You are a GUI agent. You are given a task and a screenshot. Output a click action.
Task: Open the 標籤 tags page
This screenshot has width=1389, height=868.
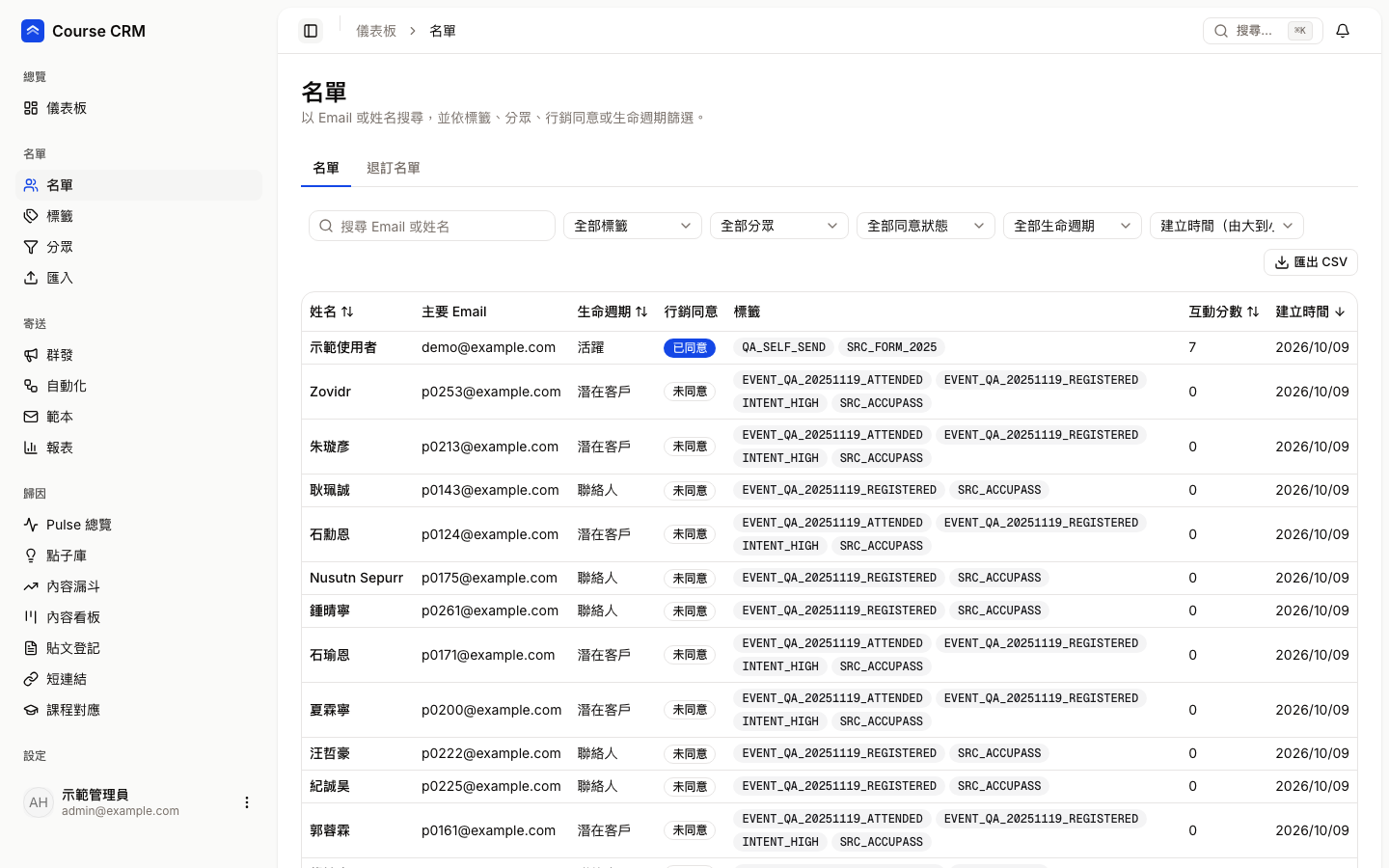[x=139, y=216]
